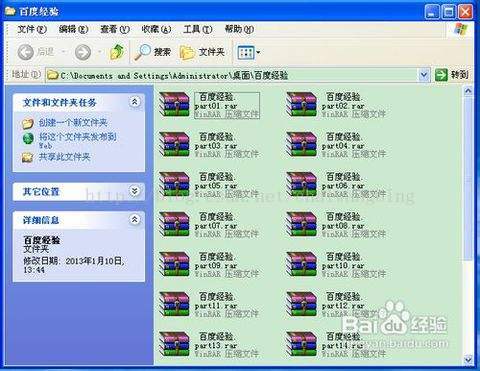Select the part12.rar archive icon
Image resolution: width=480 pixels, height=371 pixels.
pos(301,304)
